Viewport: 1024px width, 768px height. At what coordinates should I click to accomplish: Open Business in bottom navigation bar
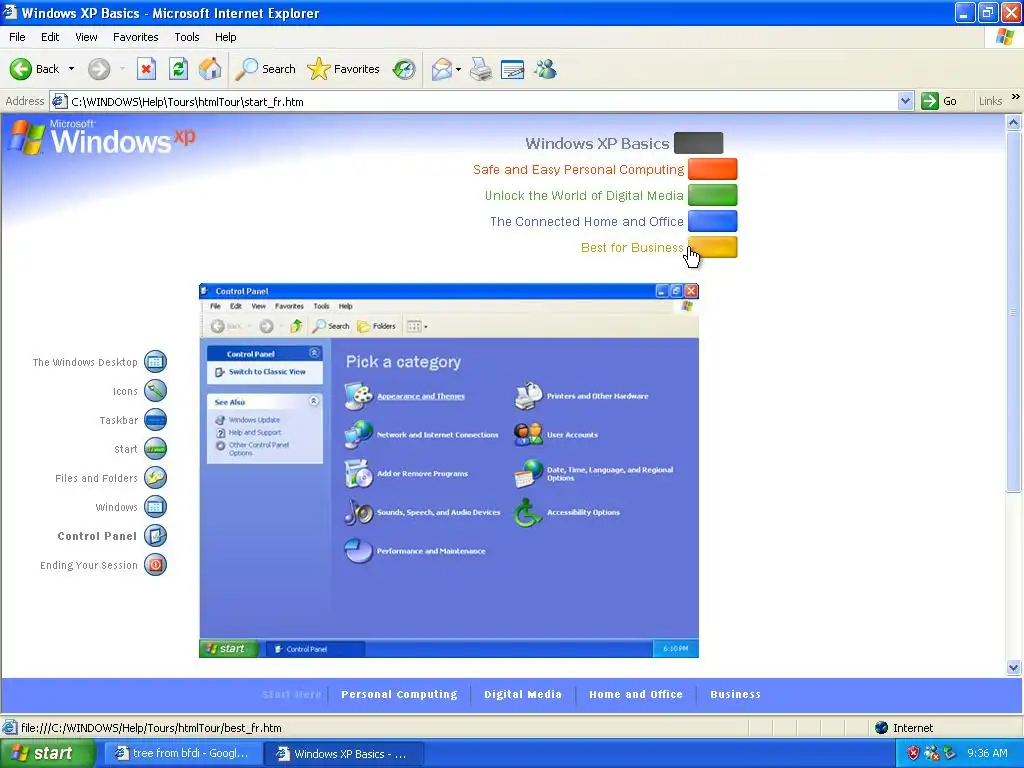735,694
